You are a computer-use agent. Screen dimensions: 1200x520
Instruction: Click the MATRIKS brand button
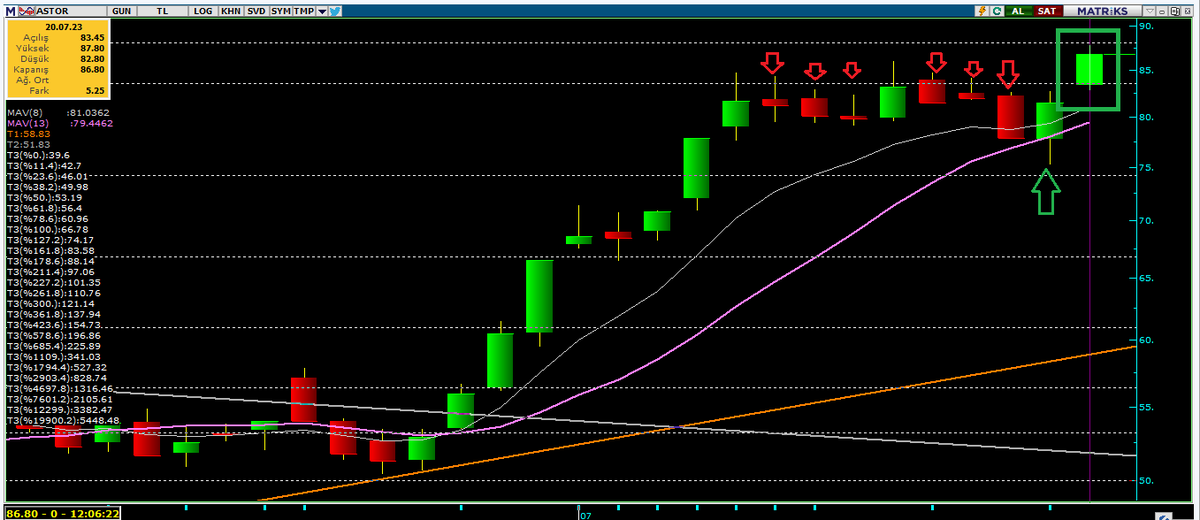[1102, 10]
